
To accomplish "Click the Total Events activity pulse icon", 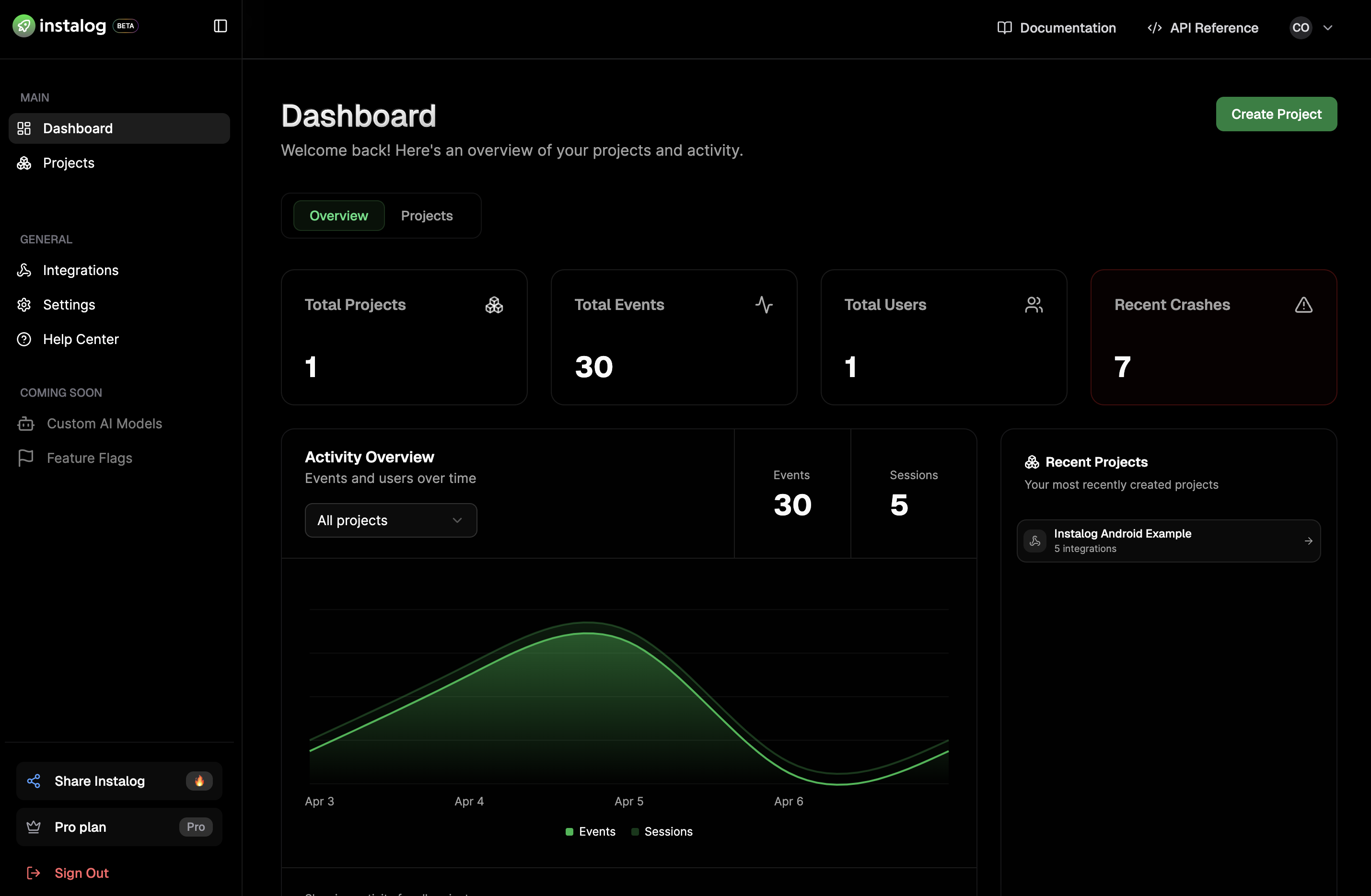I will [x=764, y=305].
